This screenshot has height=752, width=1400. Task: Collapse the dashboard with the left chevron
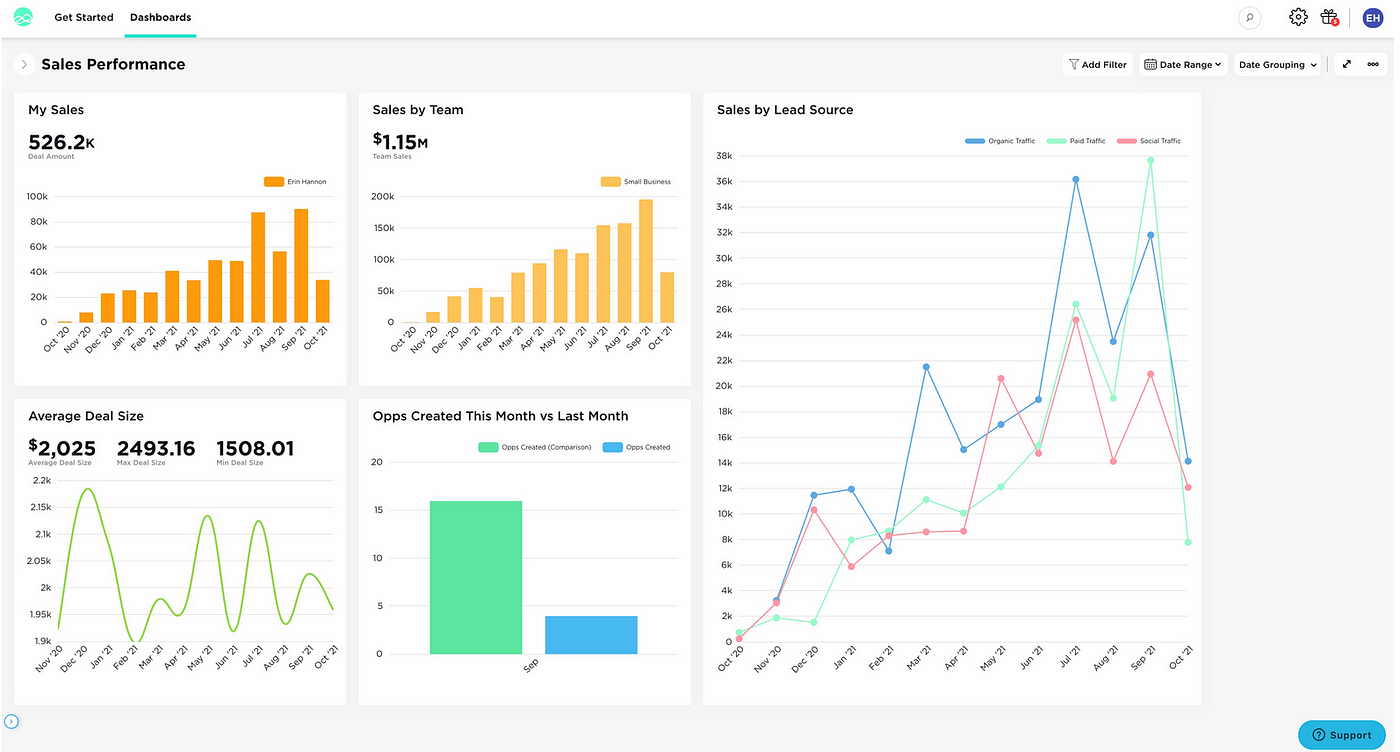click(x=24, y=63)
